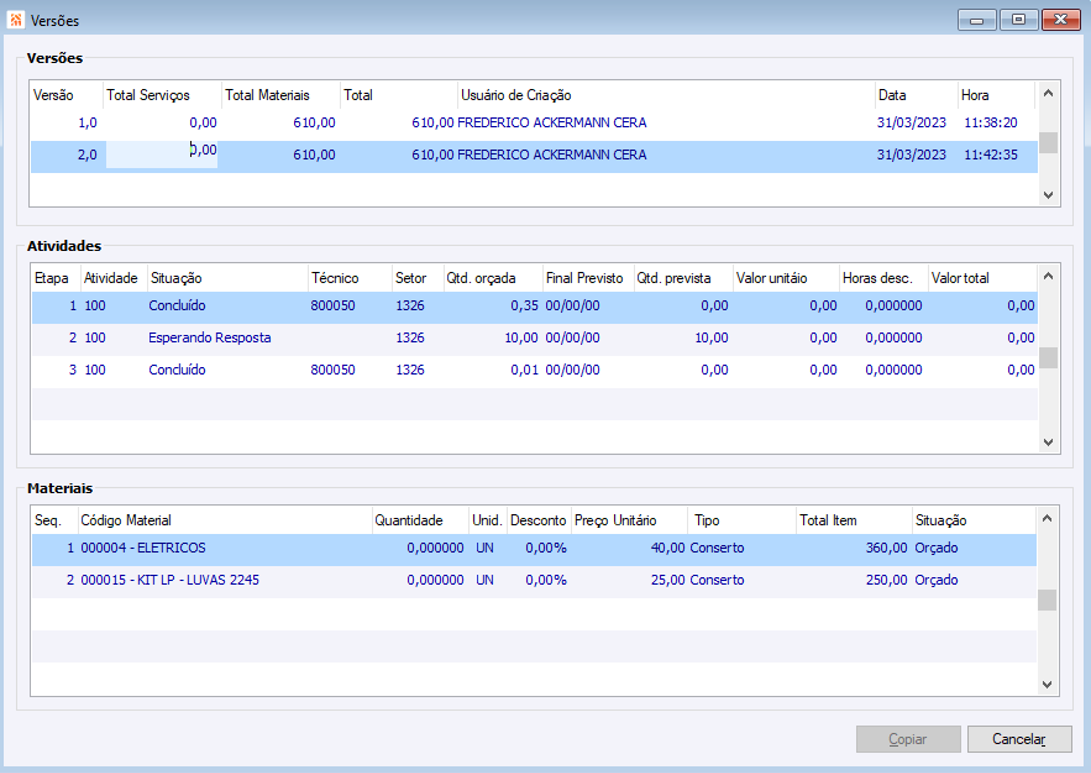Click the Situação column header in Atividades
Image resolution: width=1091 pixels, height=773 pixels.
pos(175,278)
